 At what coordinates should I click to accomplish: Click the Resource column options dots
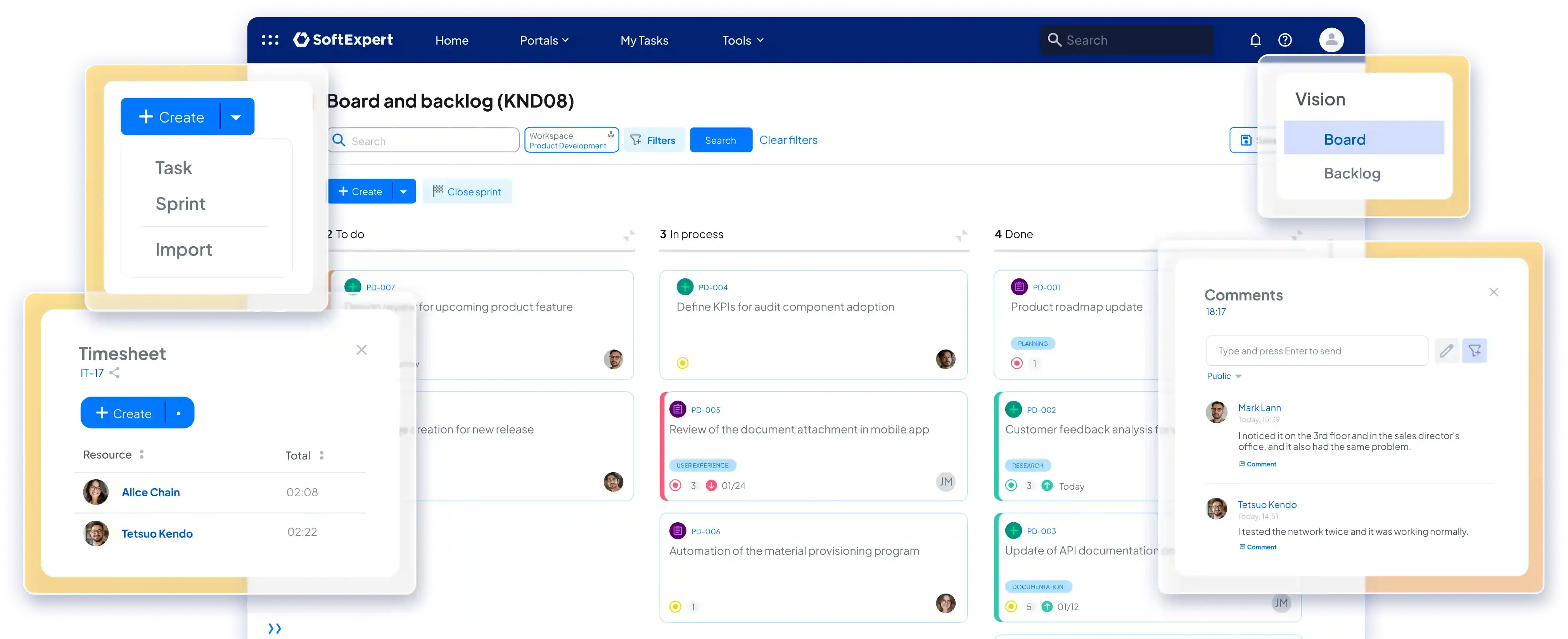(x=142, y=454)
